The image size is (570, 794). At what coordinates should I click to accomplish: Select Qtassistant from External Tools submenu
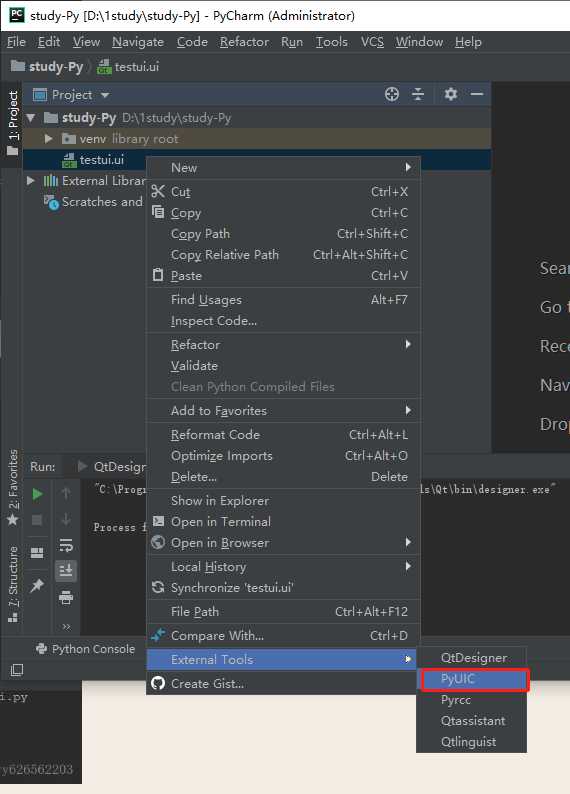(x=472, y=721)
